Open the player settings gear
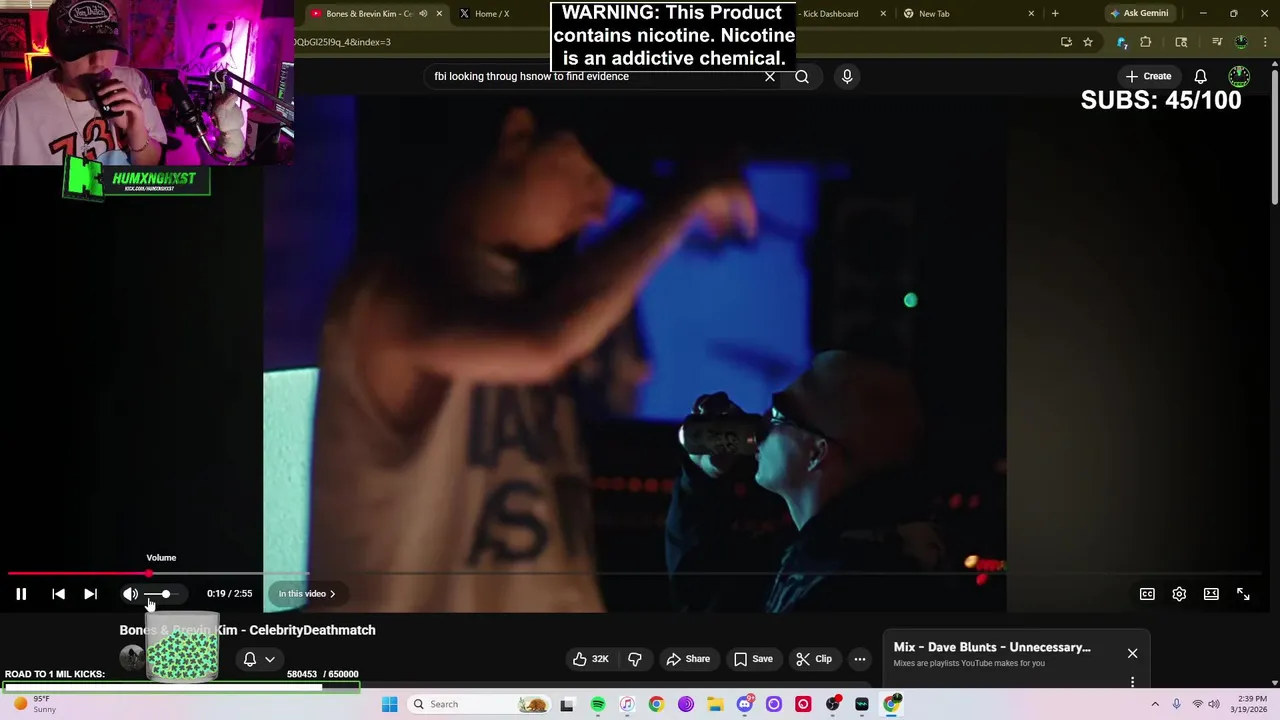Image resolution: width=1280 pixels, height=720 pixels. [x=1179, y=594]
